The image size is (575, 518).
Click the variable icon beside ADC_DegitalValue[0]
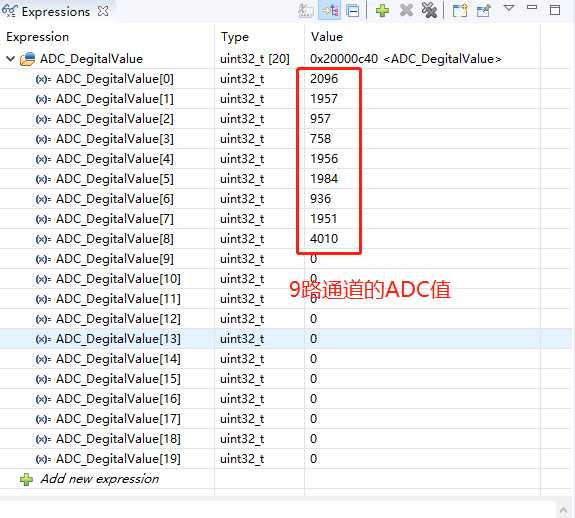pos(43,79)
